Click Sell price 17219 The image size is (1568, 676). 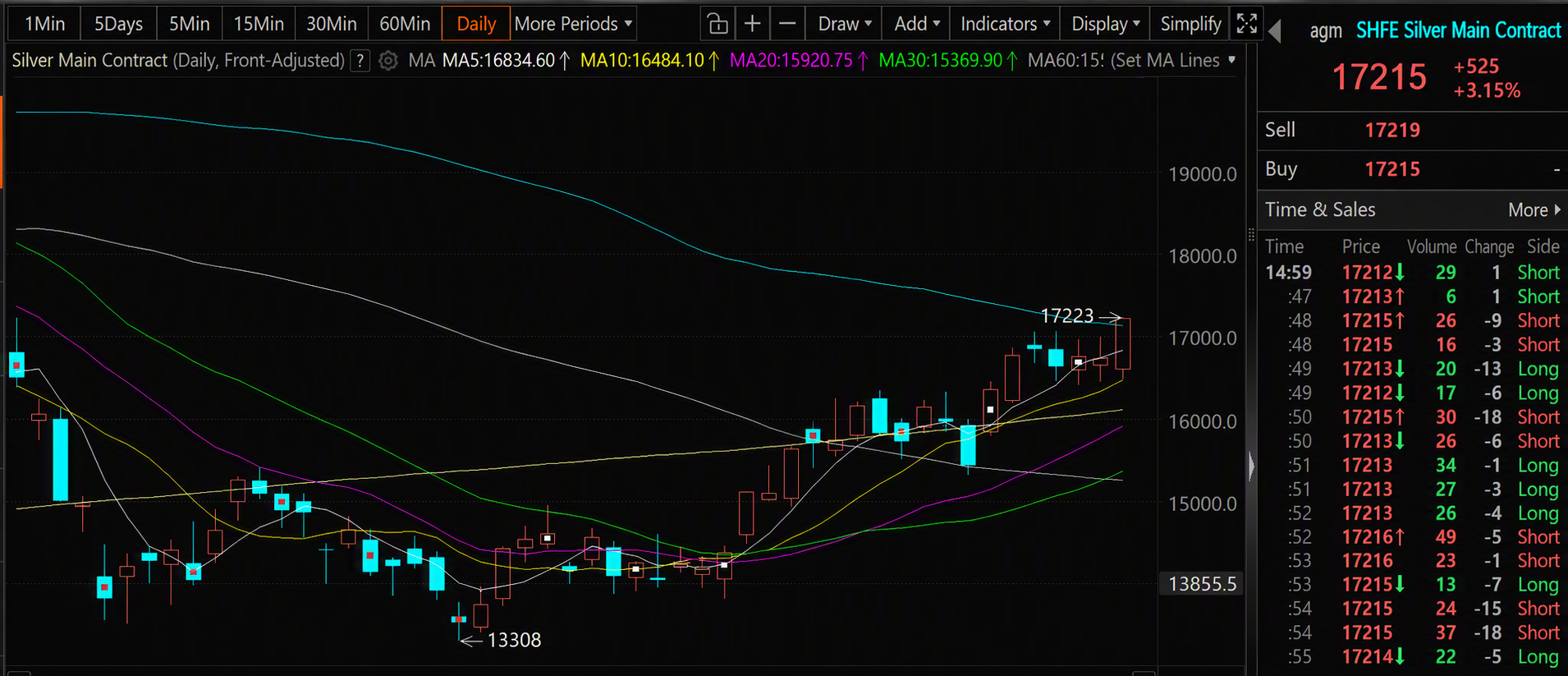tap(1392, 130)
